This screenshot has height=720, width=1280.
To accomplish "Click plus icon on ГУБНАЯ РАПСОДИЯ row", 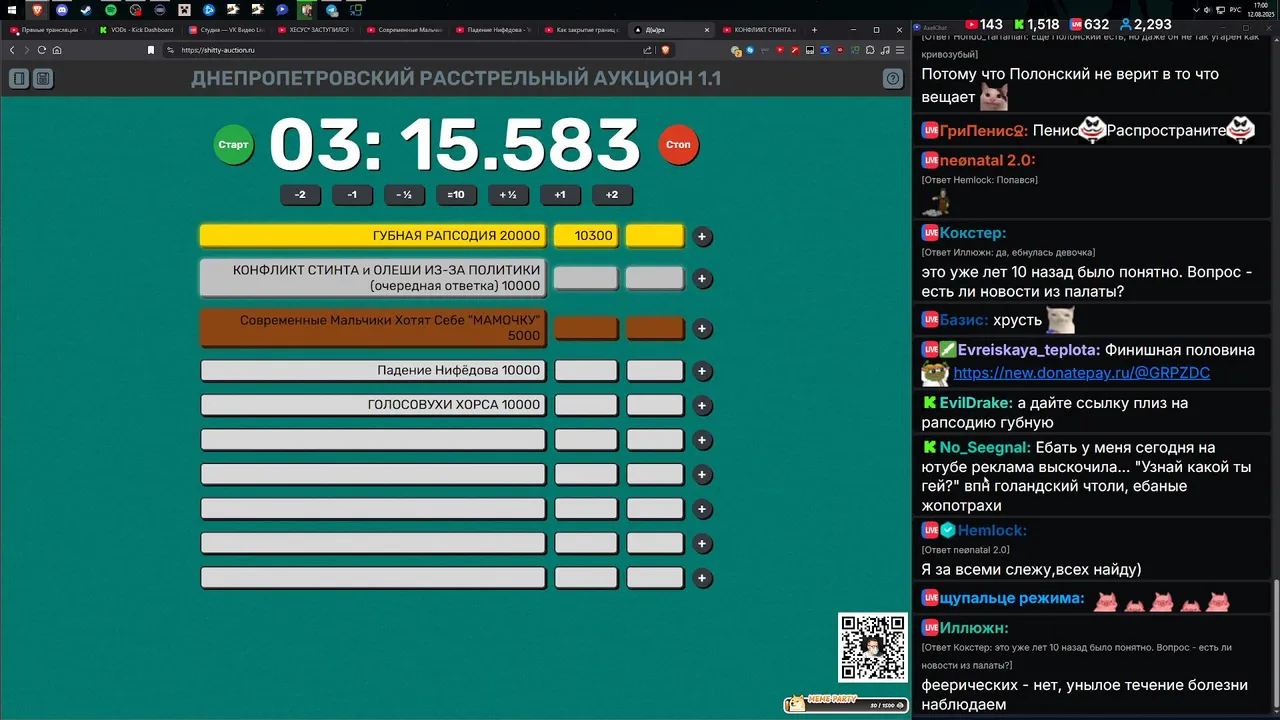I will pos(702,237).
